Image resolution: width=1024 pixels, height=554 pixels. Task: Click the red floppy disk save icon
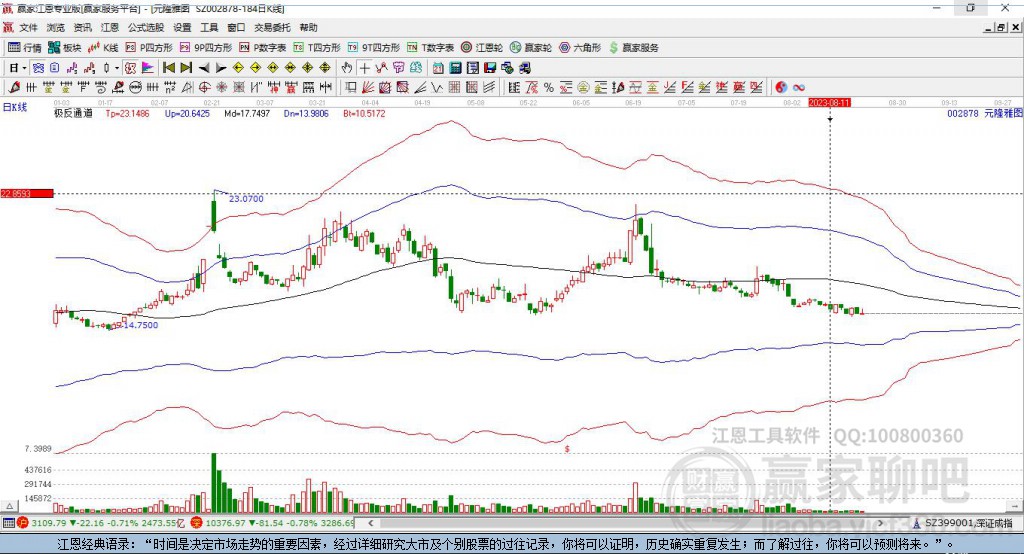(x=490, y=68)
